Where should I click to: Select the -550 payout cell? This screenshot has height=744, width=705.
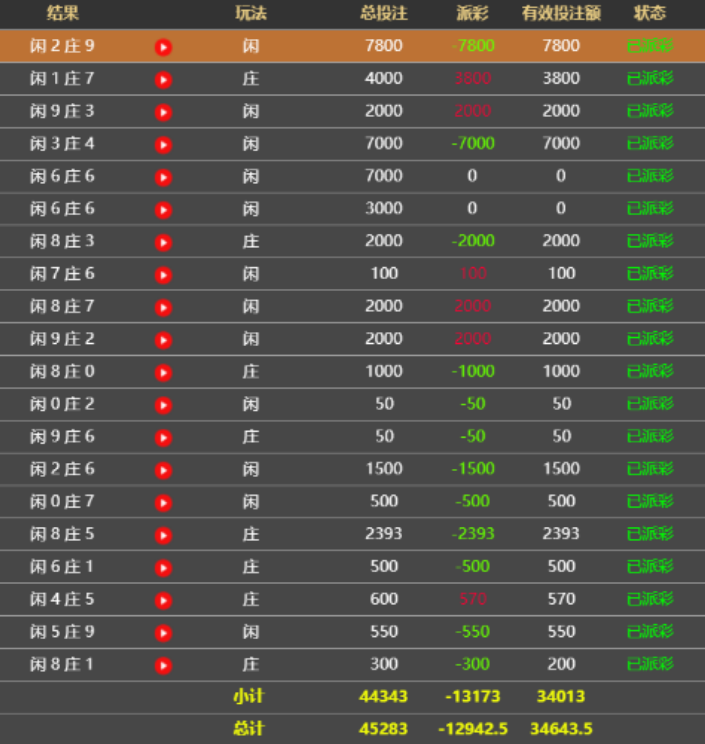tap(473, 632)
